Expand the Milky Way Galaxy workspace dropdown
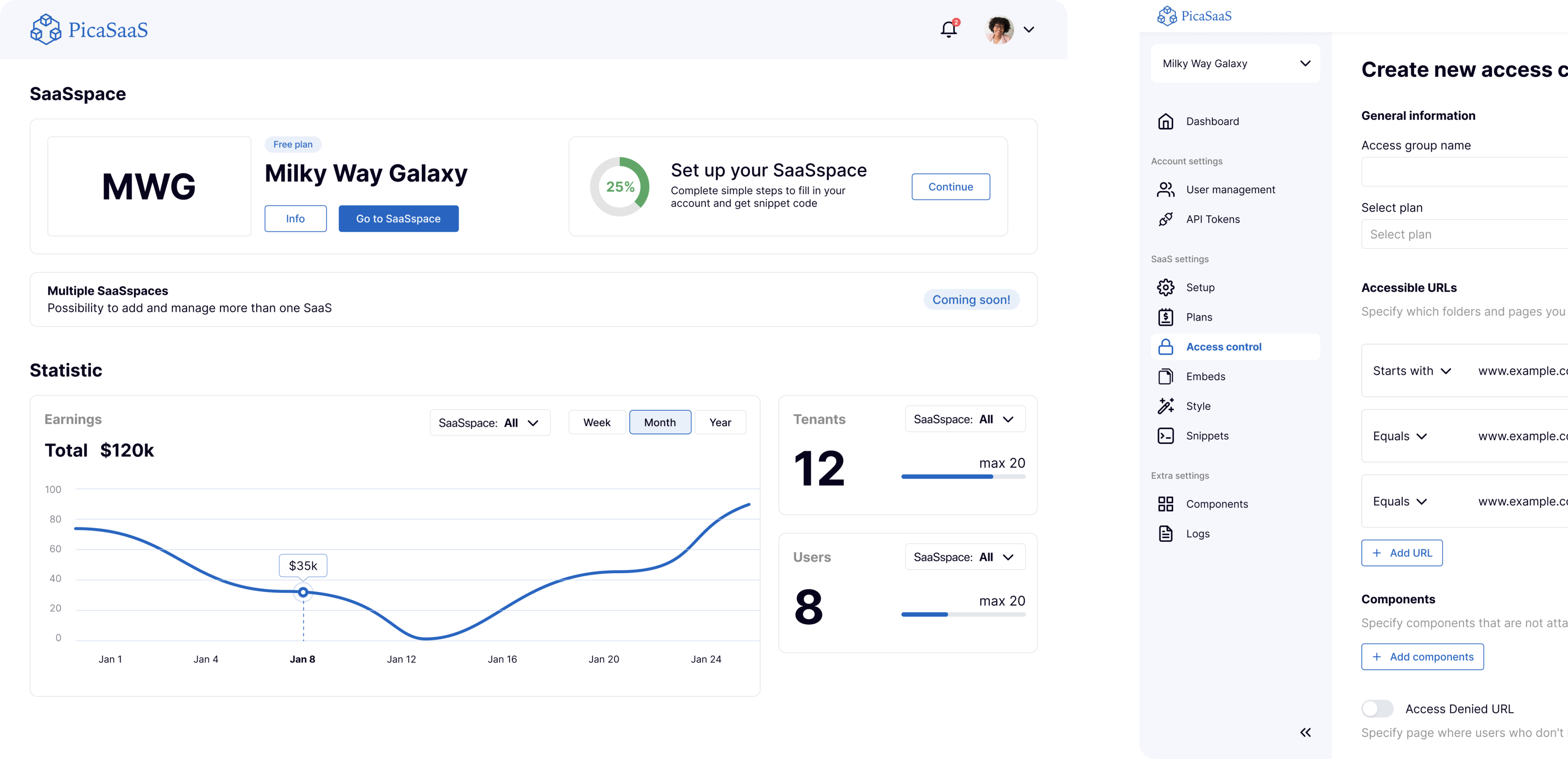This screenshot has width=1568, height=759. pyautogui.click(x=1235, y=63)
